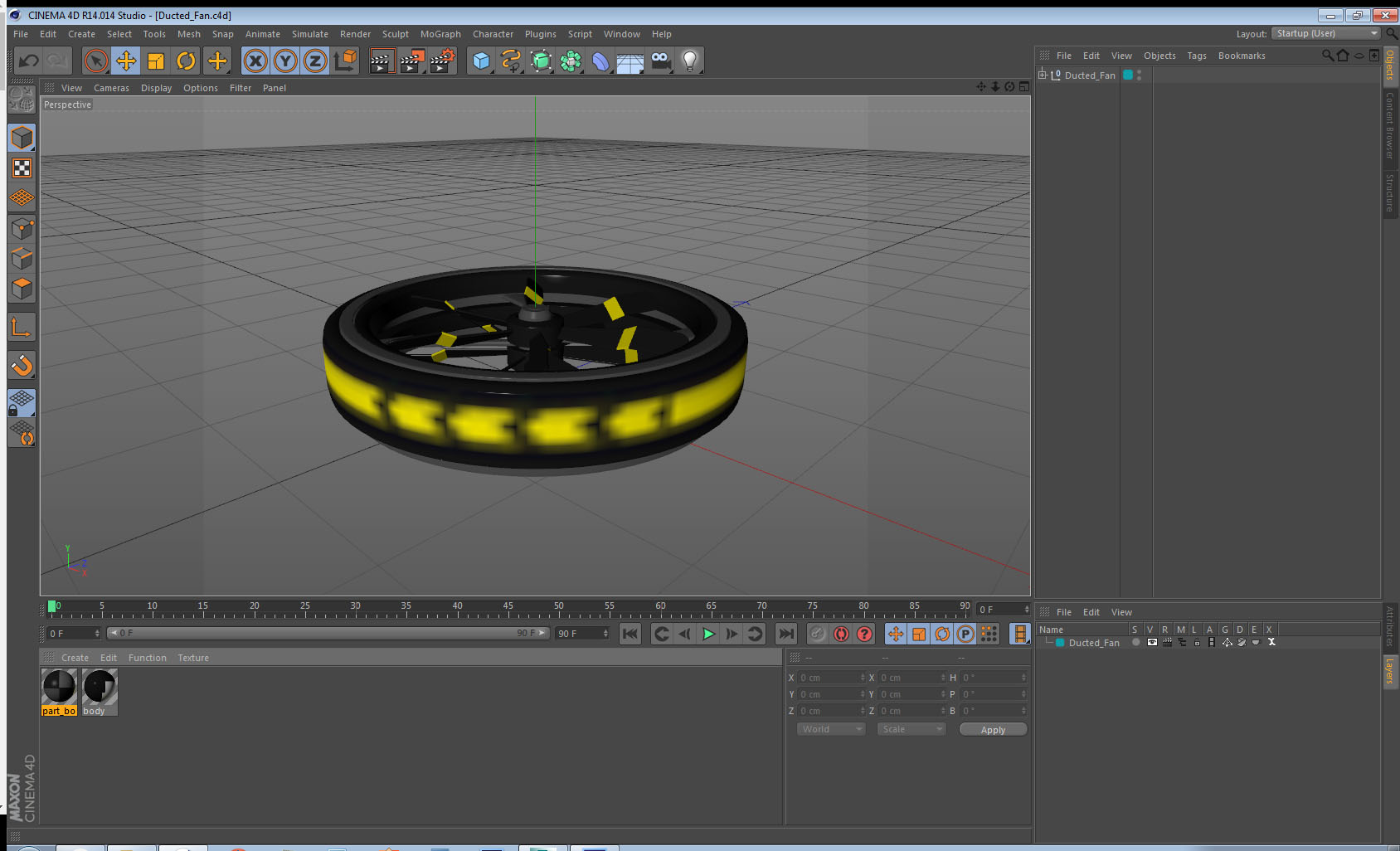Toggle position keyframe recording
The width and height of the screenshot is (1400, 851).
point(896,634)
